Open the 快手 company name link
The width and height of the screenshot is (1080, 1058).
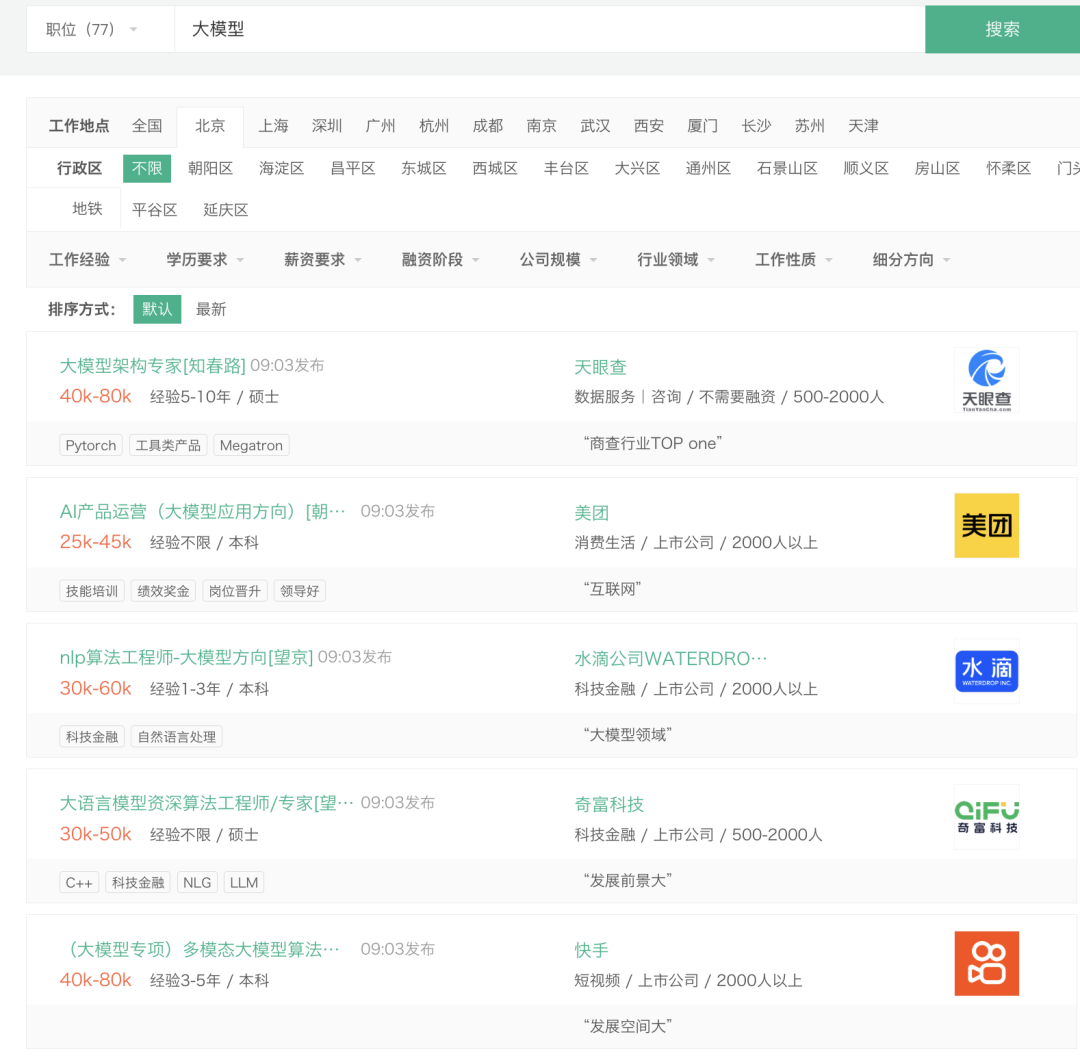(591, 951)
